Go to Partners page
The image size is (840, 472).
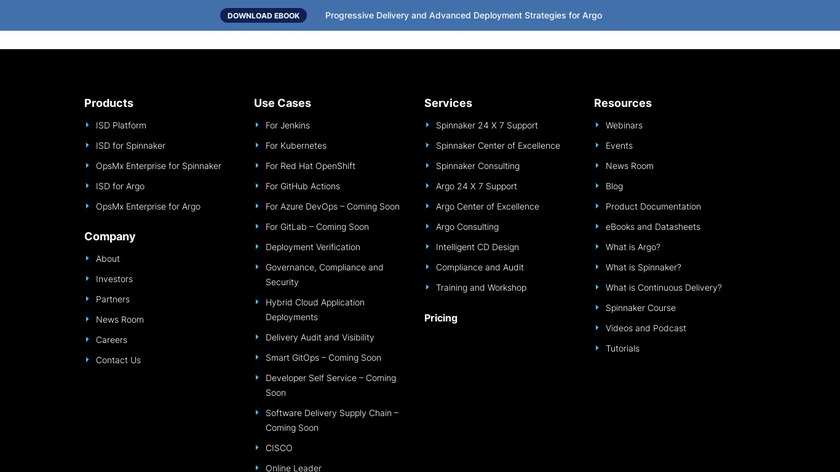coord(112,299)
